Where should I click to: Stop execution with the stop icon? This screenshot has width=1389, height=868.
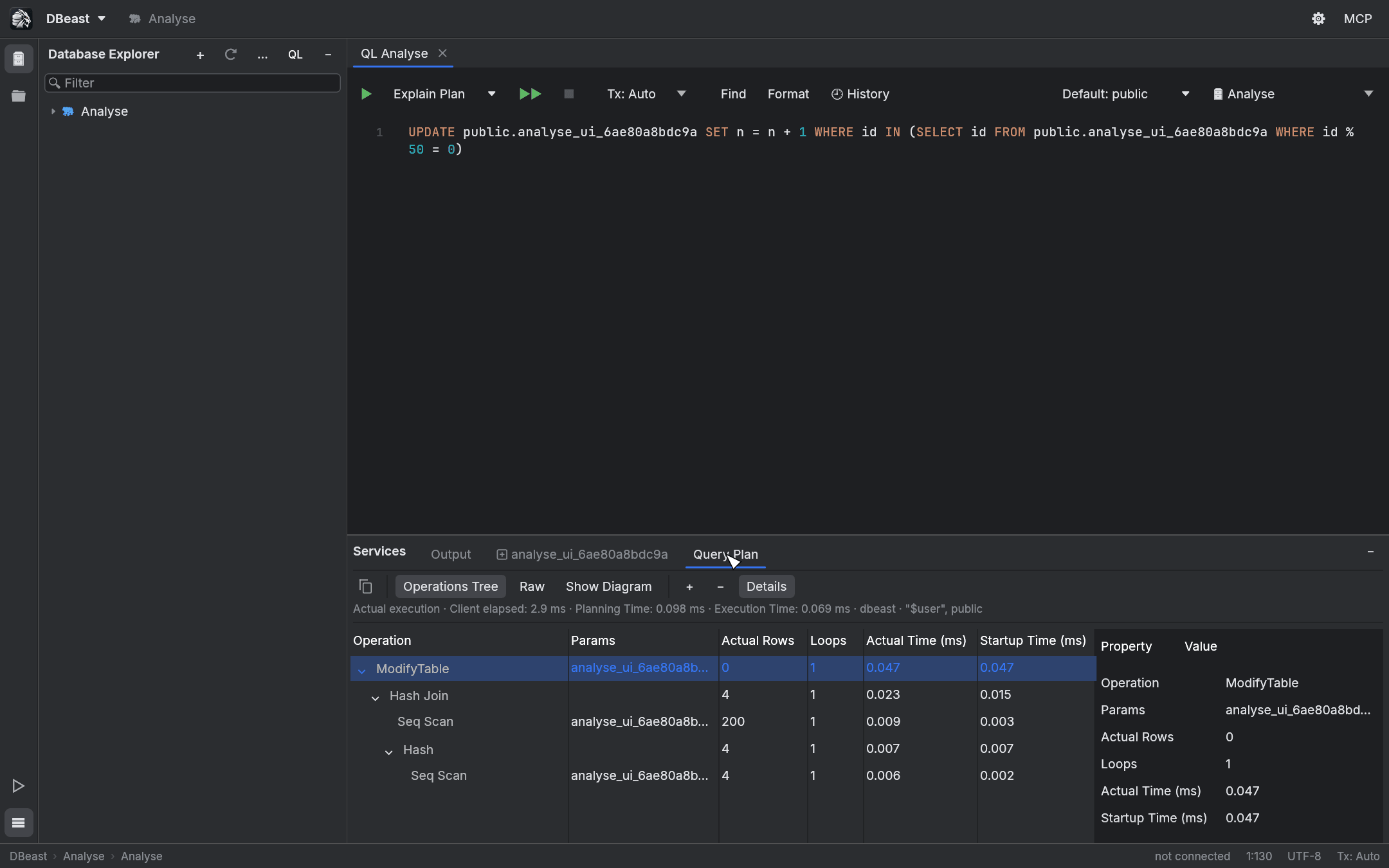coord(568,94)
